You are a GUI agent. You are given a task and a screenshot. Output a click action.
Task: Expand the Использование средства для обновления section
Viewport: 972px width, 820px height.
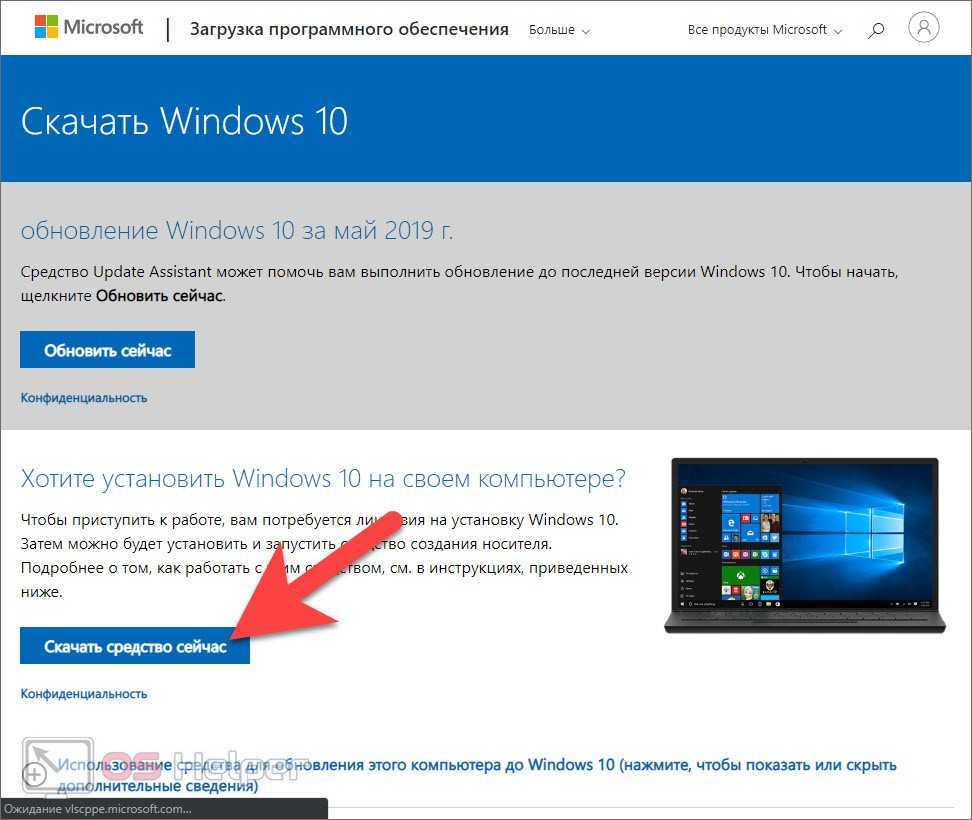(x=476, y=766)
